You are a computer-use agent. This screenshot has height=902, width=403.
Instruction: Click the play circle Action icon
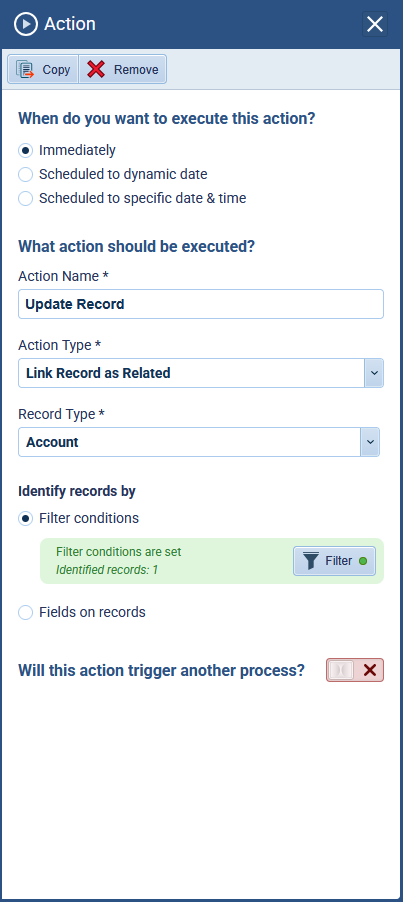point(26,24)
